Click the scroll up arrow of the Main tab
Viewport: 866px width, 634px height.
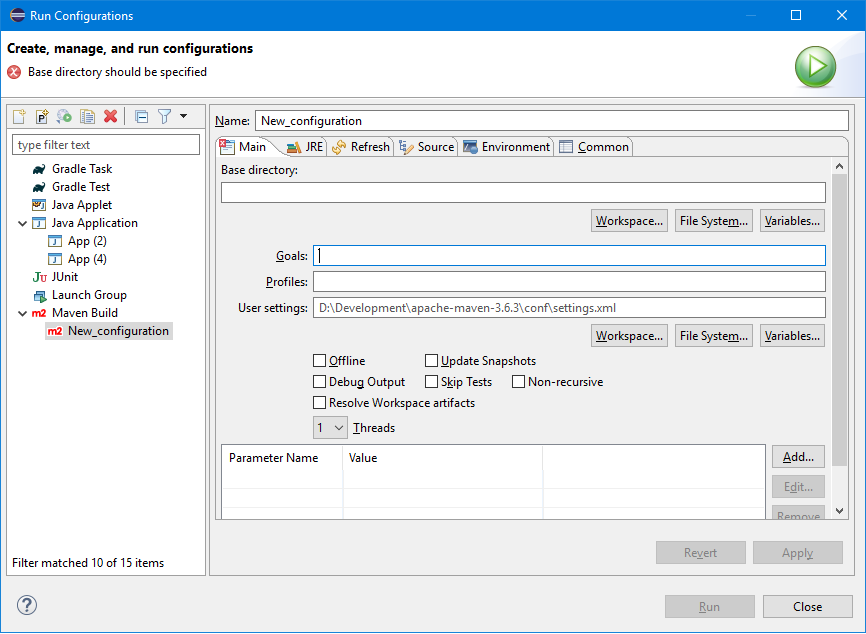point(839,166)
